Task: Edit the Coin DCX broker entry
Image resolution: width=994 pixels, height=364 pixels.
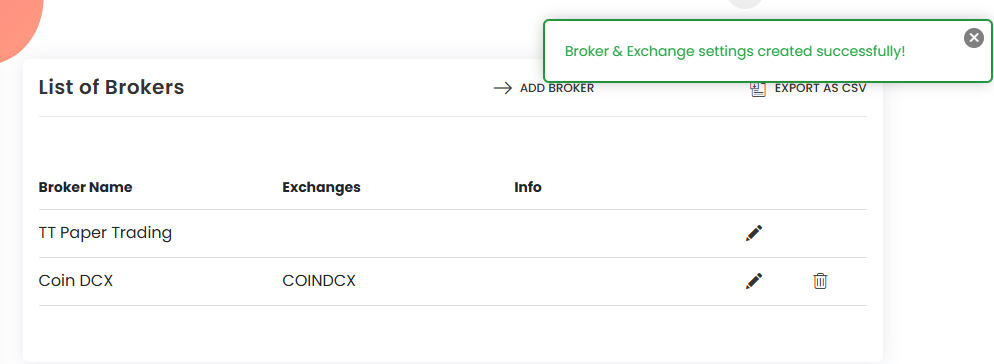Action: pos(754,281)
